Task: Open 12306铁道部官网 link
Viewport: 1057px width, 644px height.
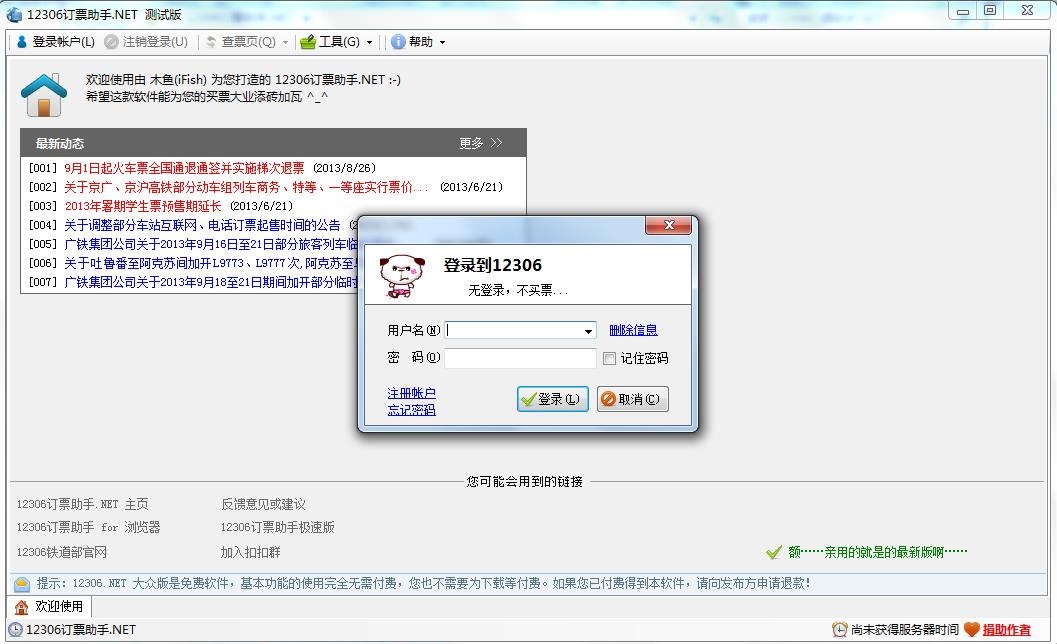Action: pos(61,552)
